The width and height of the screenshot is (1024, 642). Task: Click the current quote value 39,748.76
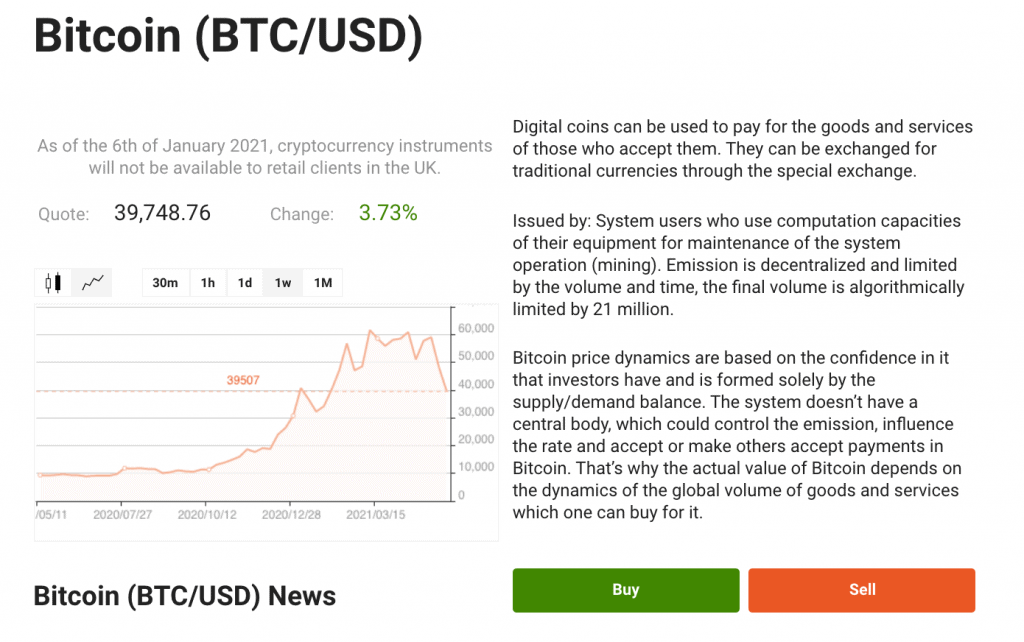(x=162, y=212)
